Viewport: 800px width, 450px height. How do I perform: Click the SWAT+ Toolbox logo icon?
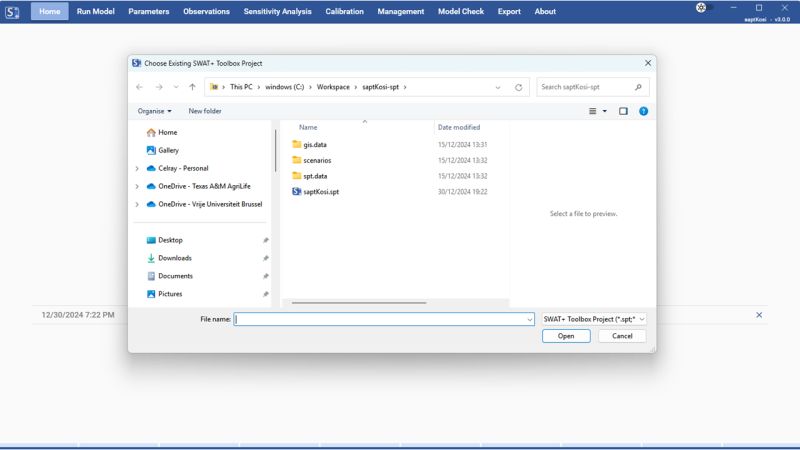click(12, 12)
